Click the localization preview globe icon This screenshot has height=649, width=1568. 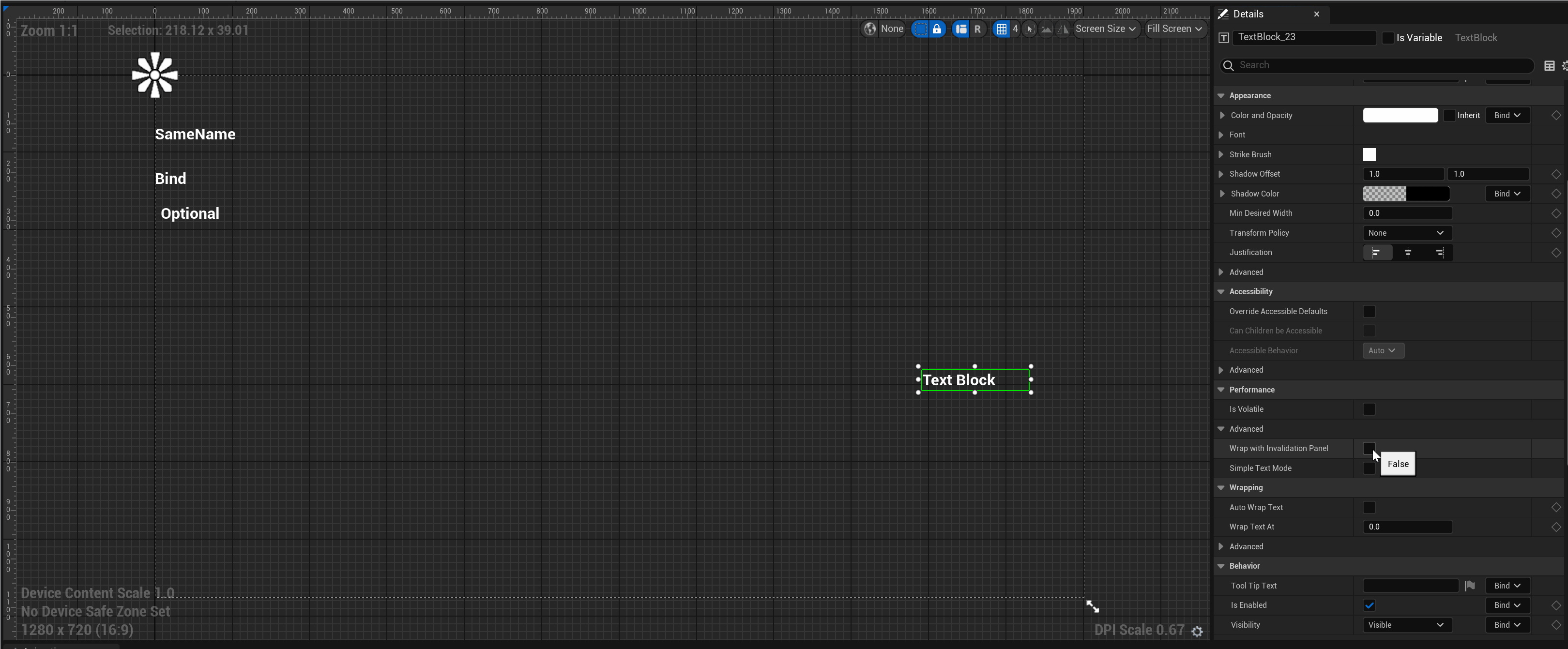pyautogui.click(x=870, y=29)
